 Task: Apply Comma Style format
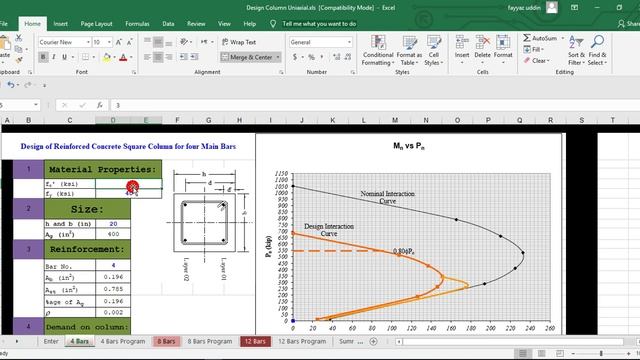[322, 57]
